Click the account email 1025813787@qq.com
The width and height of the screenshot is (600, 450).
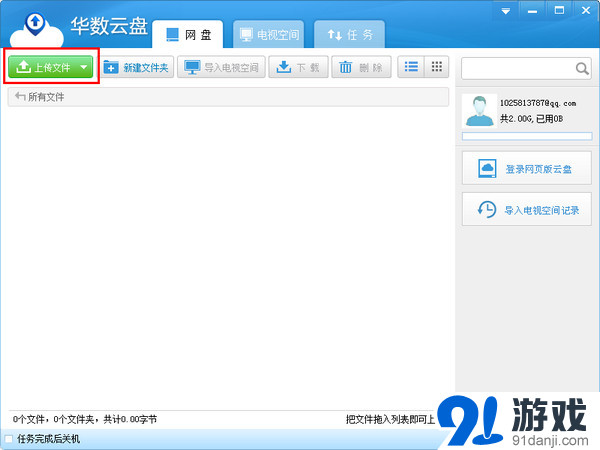538,103
